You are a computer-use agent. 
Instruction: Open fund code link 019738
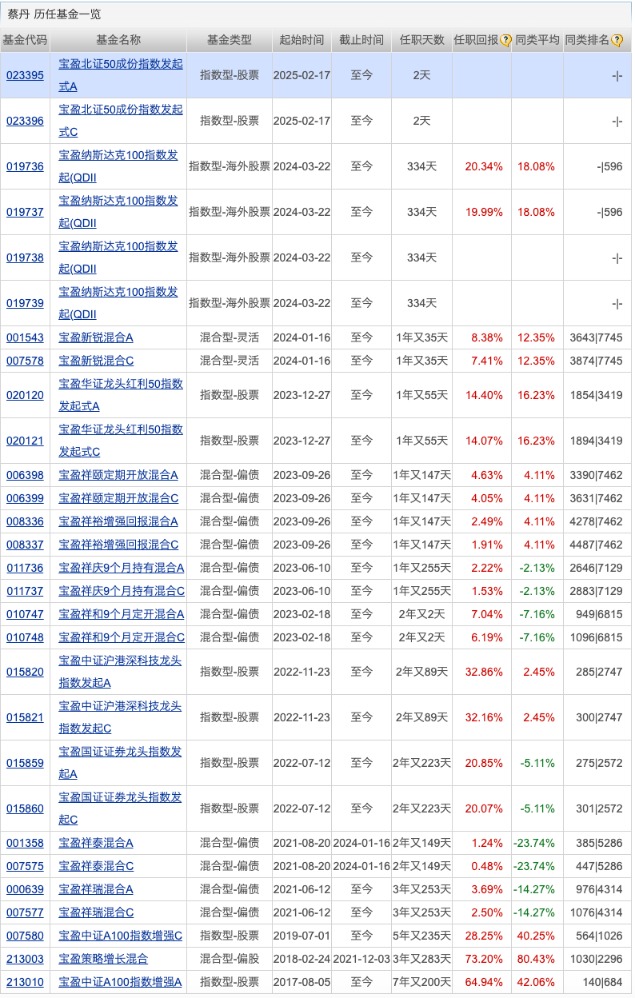(x=25, y=258)
